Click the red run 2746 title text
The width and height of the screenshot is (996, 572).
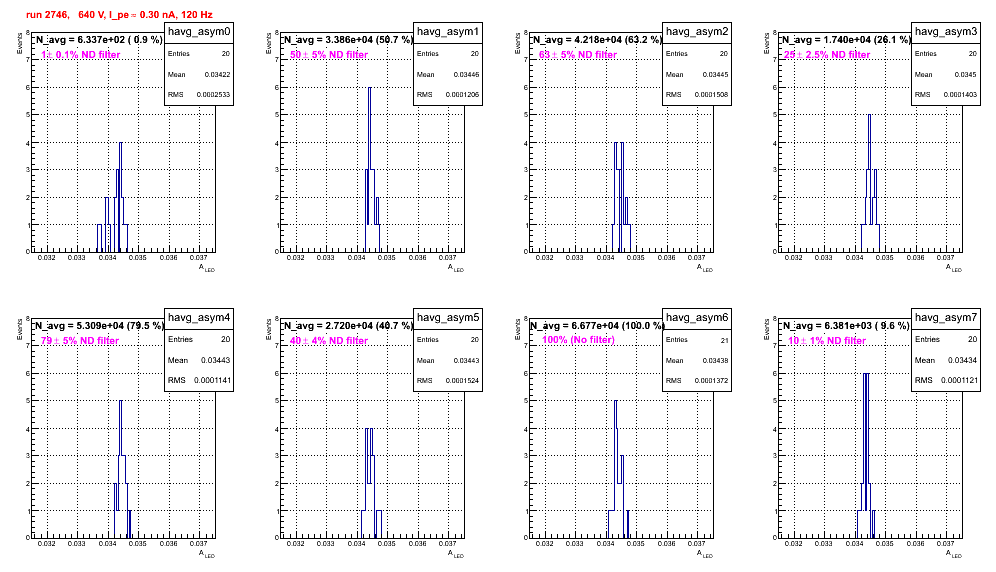(119, 15)
